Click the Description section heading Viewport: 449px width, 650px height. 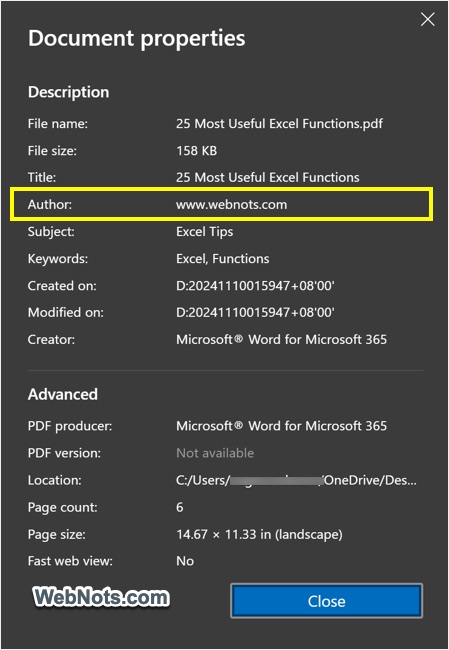[68, 92]
